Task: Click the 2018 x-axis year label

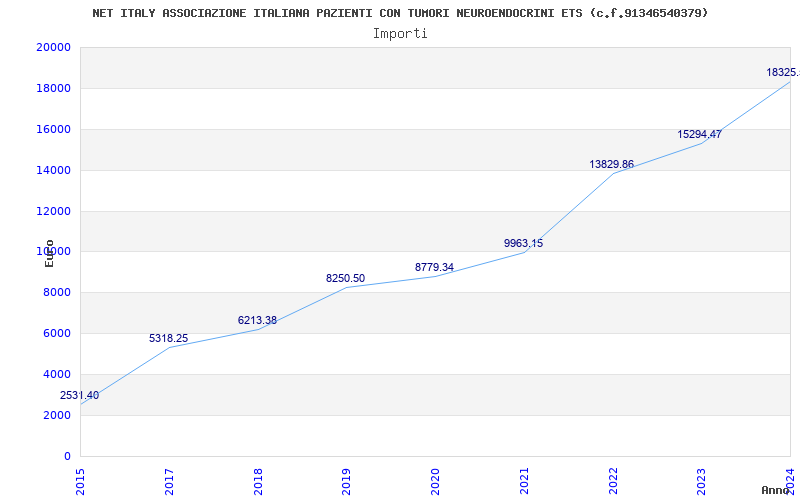Action: coord(258,481)
